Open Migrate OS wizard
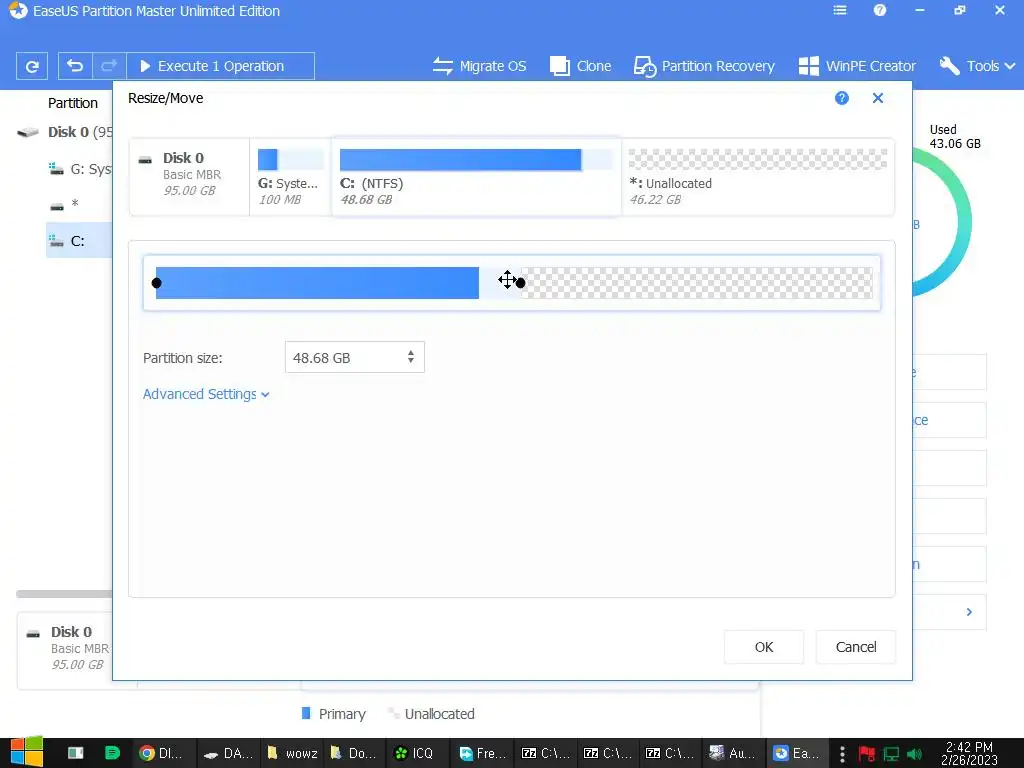The height and width of the screenshot is (768, 1024). pyautogui.click(x=479, y=66)
